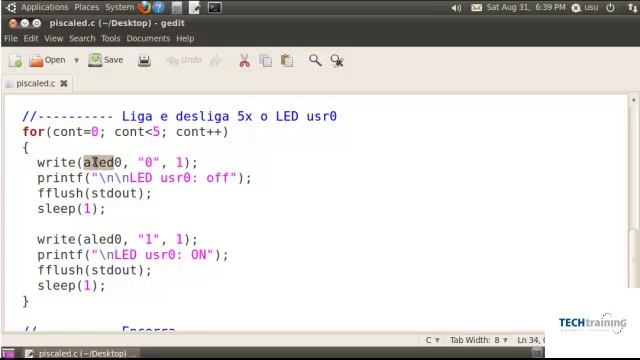Viewport: 640px width, 360px height.
Task: Click scrollbar up arrow in editor
Action: coord(633,100)
